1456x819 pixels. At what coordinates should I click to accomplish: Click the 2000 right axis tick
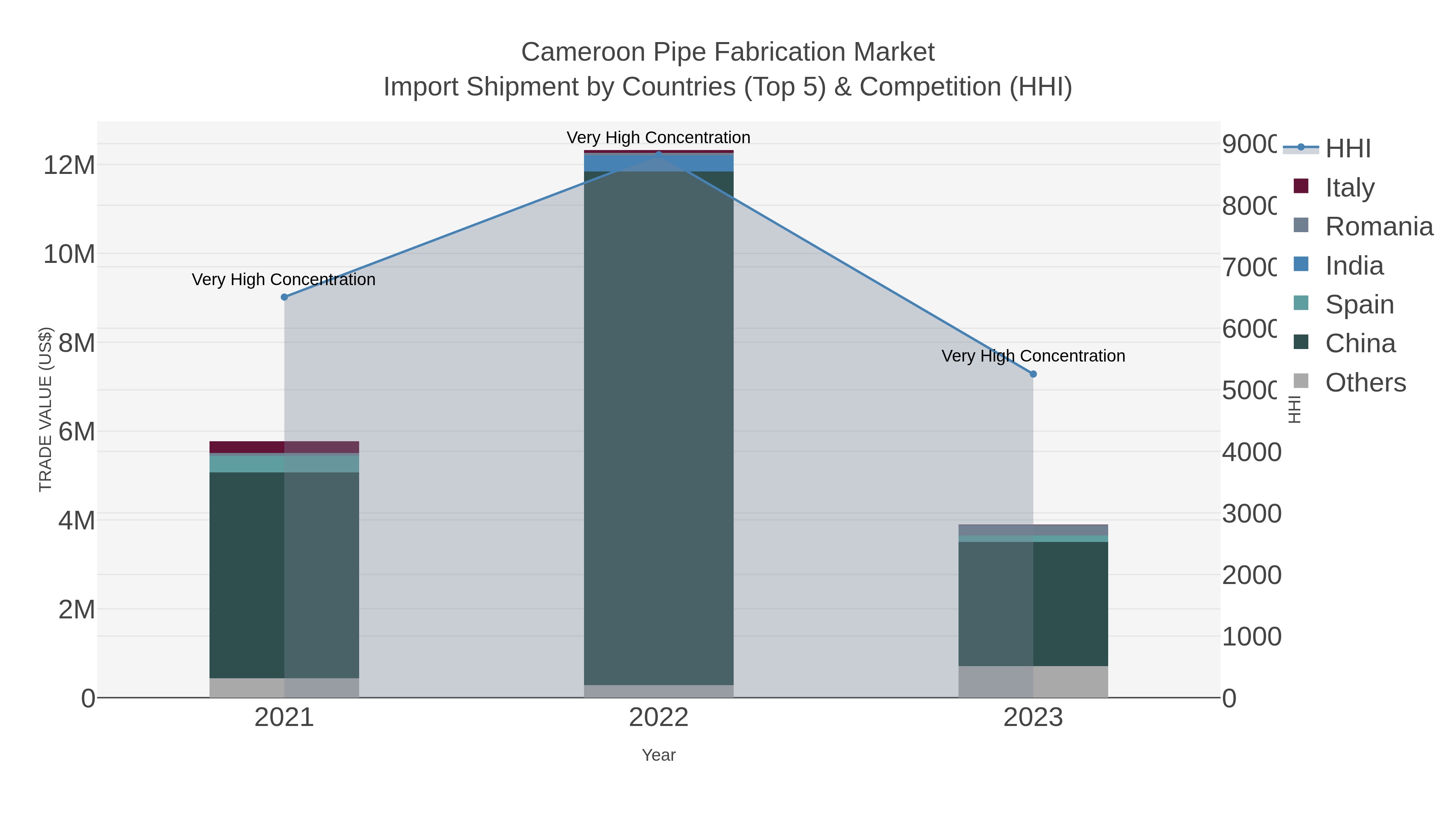(x=1251, y=576)
